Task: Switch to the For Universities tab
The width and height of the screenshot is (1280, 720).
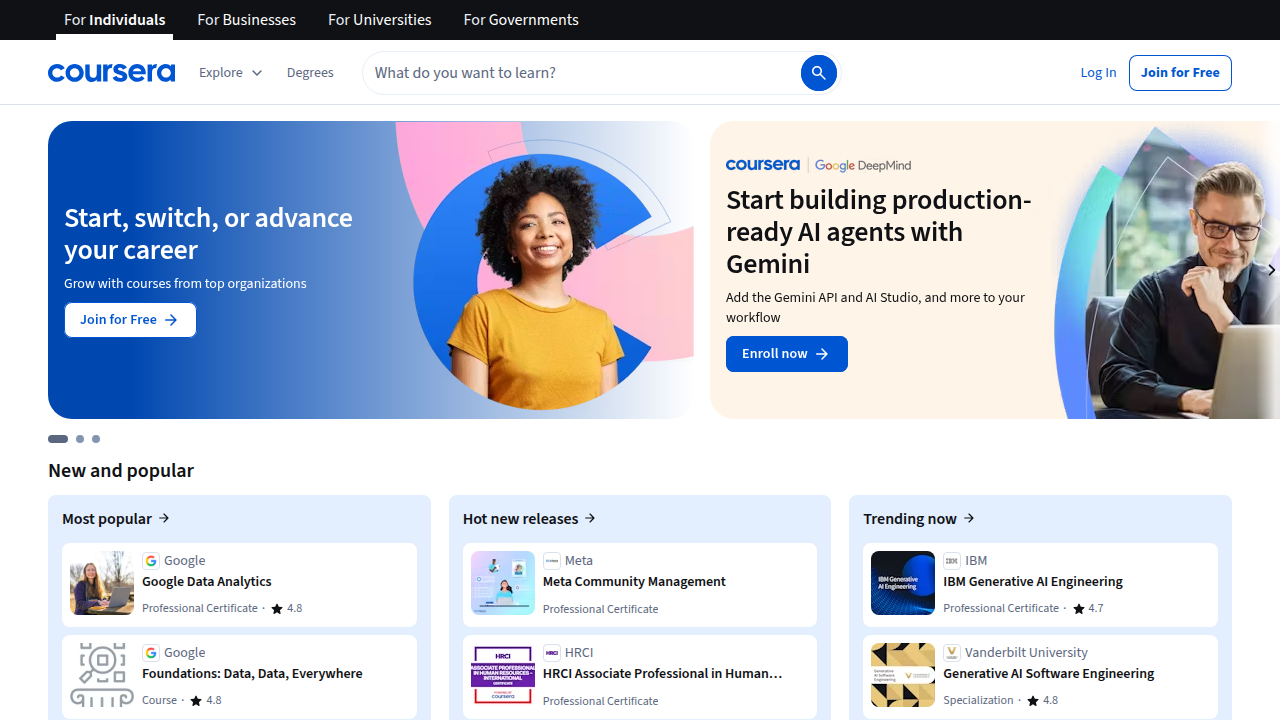Action: (380, 20)
